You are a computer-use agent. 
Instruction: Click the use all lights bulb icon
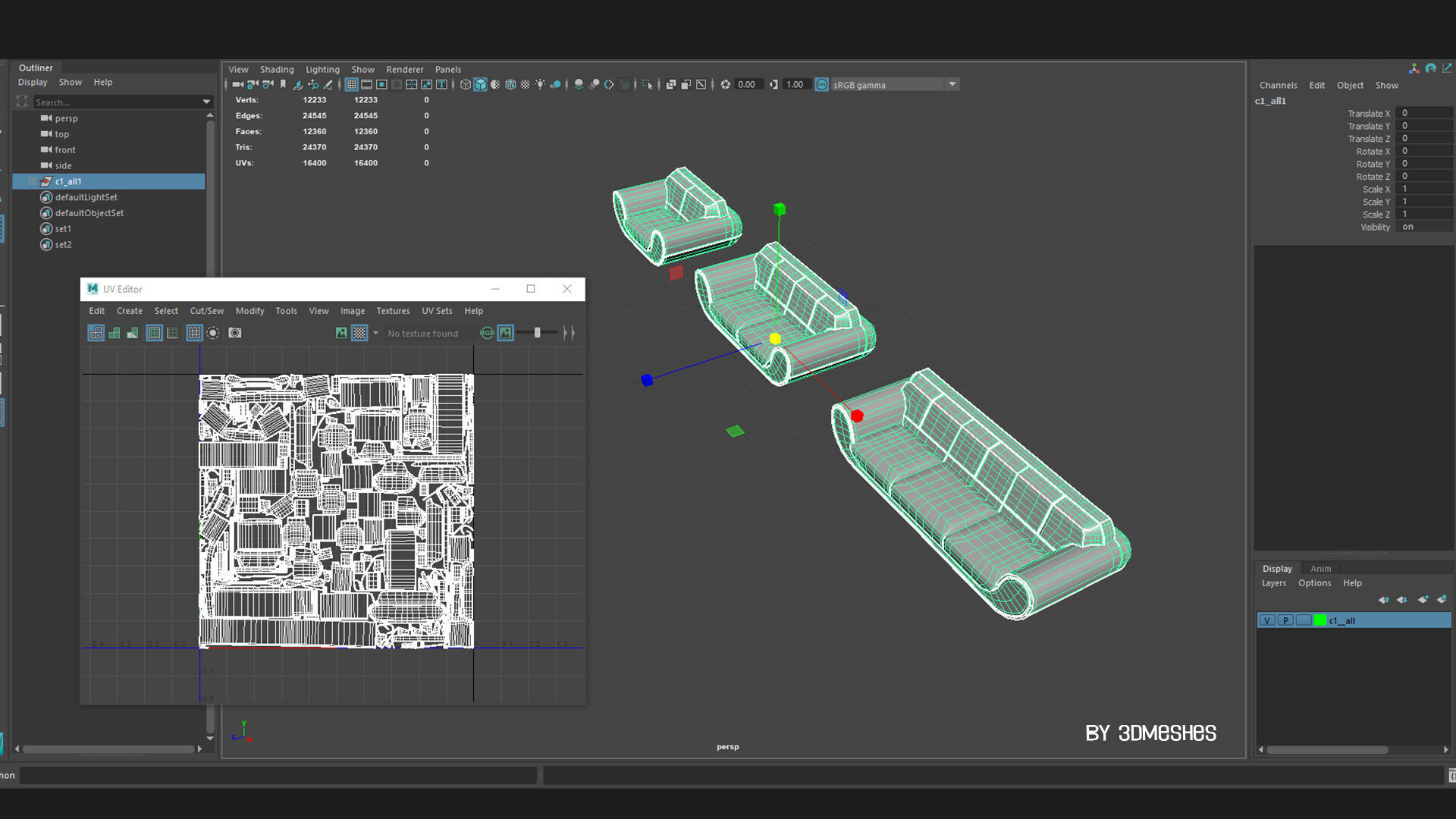540,84
